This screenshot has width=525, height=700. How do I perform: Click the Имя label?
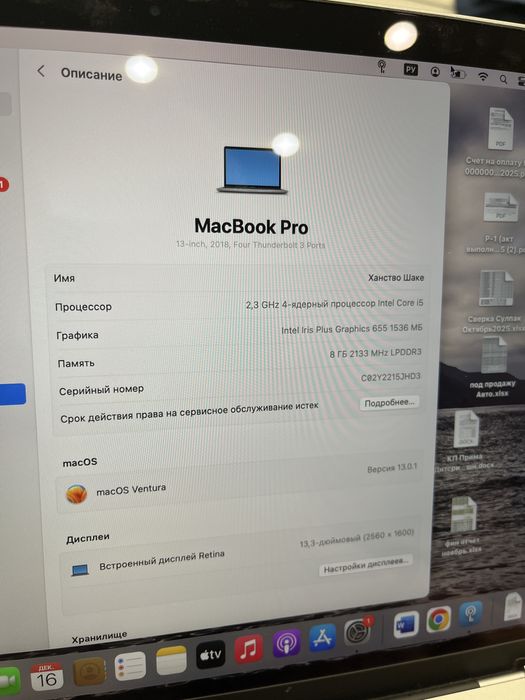(64, 278)
